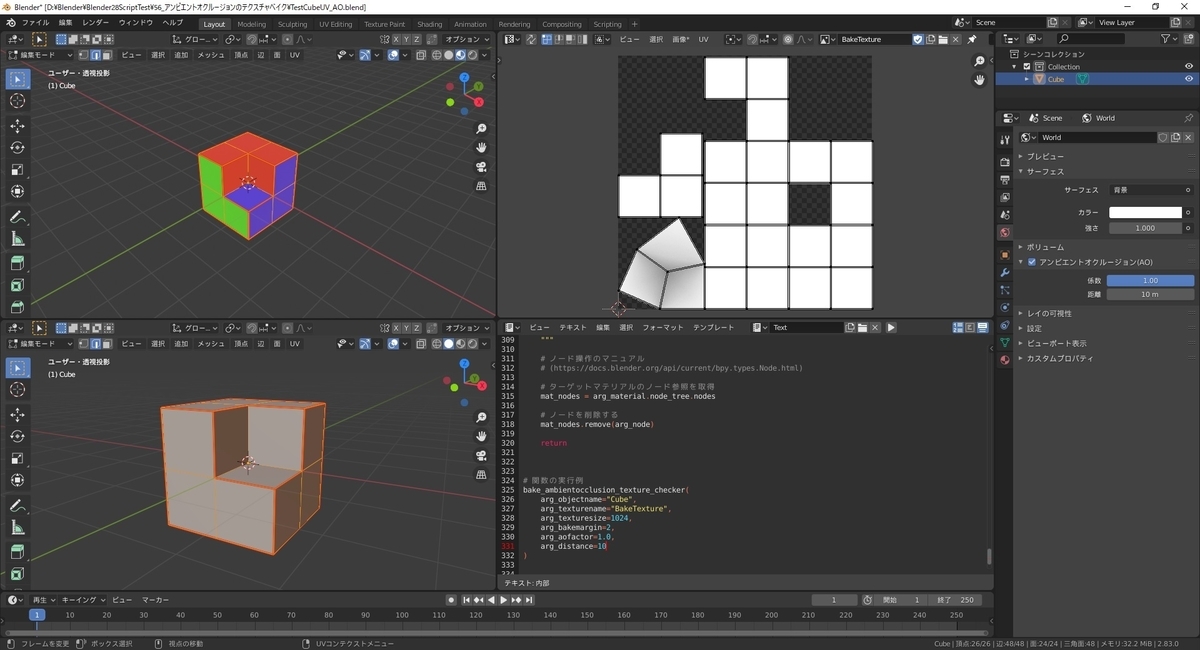Screen dimensions: 1200x650
Task: Click pan hand icon in top 3D viewport
Action: (481, 148)
